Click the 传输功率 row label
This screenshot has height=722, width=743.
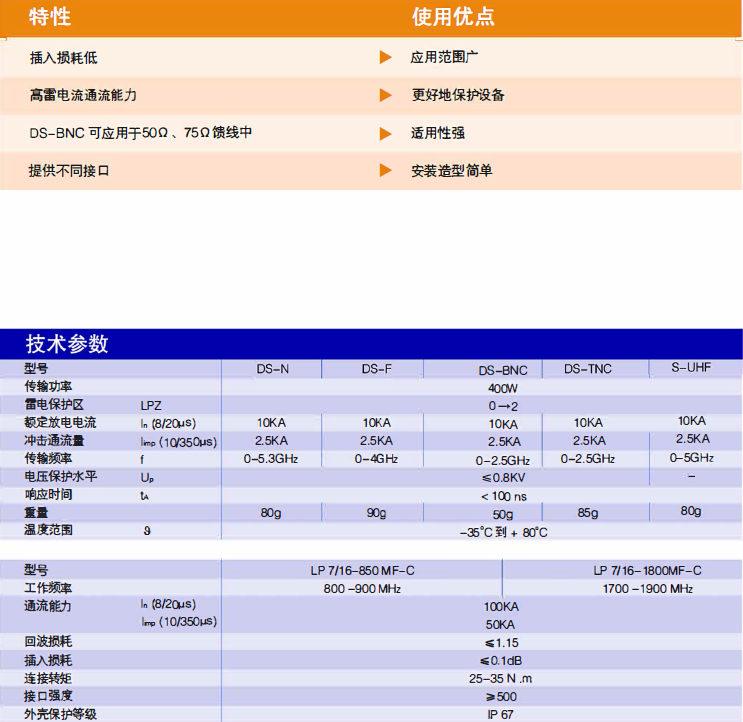pyautogui.click(x=48, y=387)
